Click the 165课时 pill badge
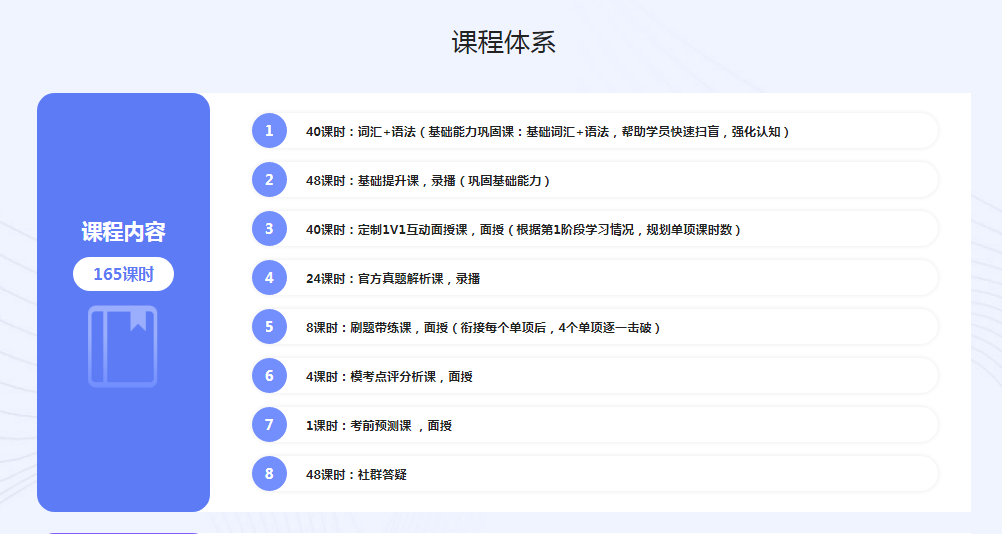The image size is (1002, 534). (123, 274)
